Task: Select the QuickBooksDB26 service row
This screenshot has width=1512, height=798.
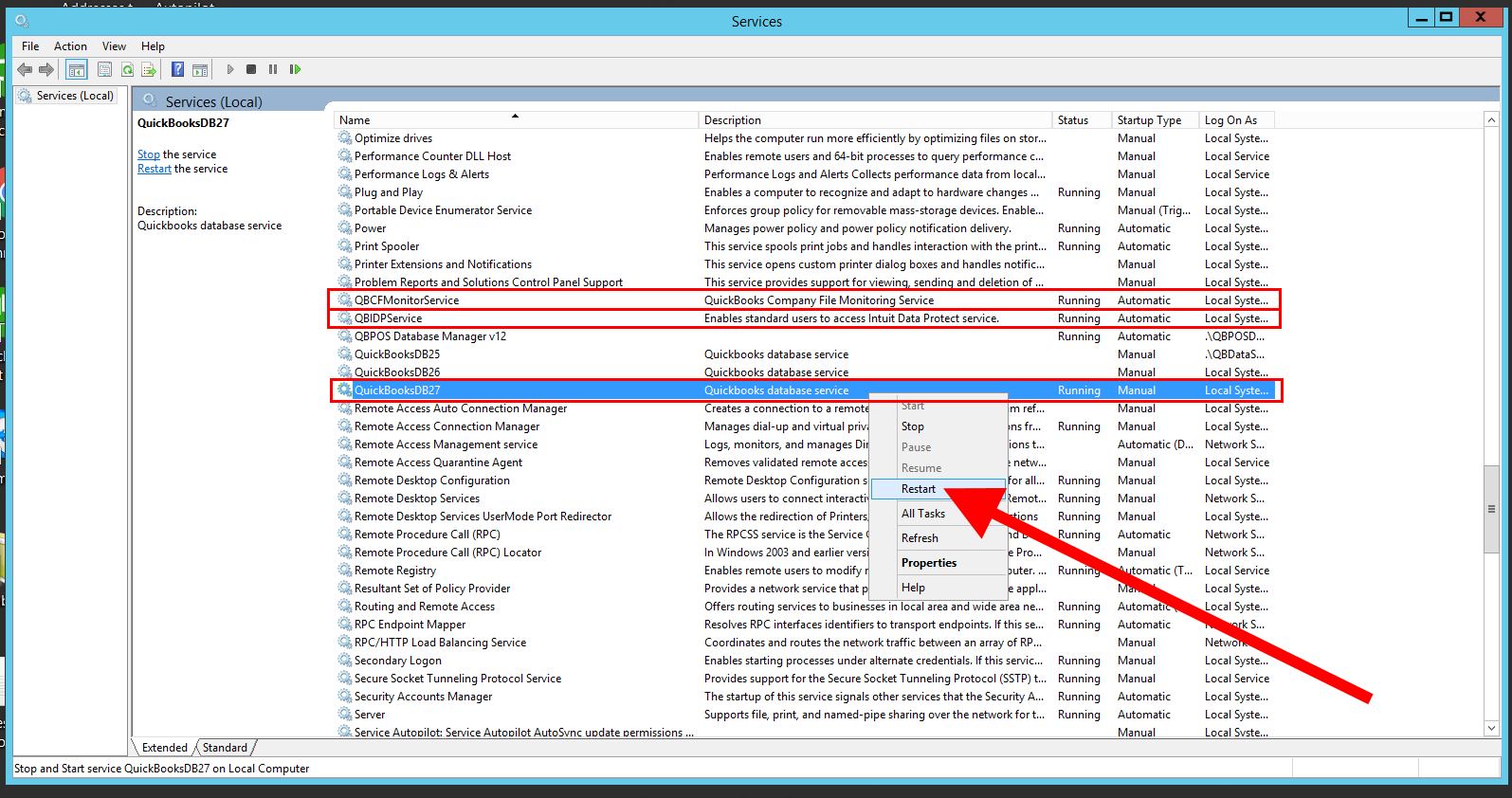Action: point(806,372)
